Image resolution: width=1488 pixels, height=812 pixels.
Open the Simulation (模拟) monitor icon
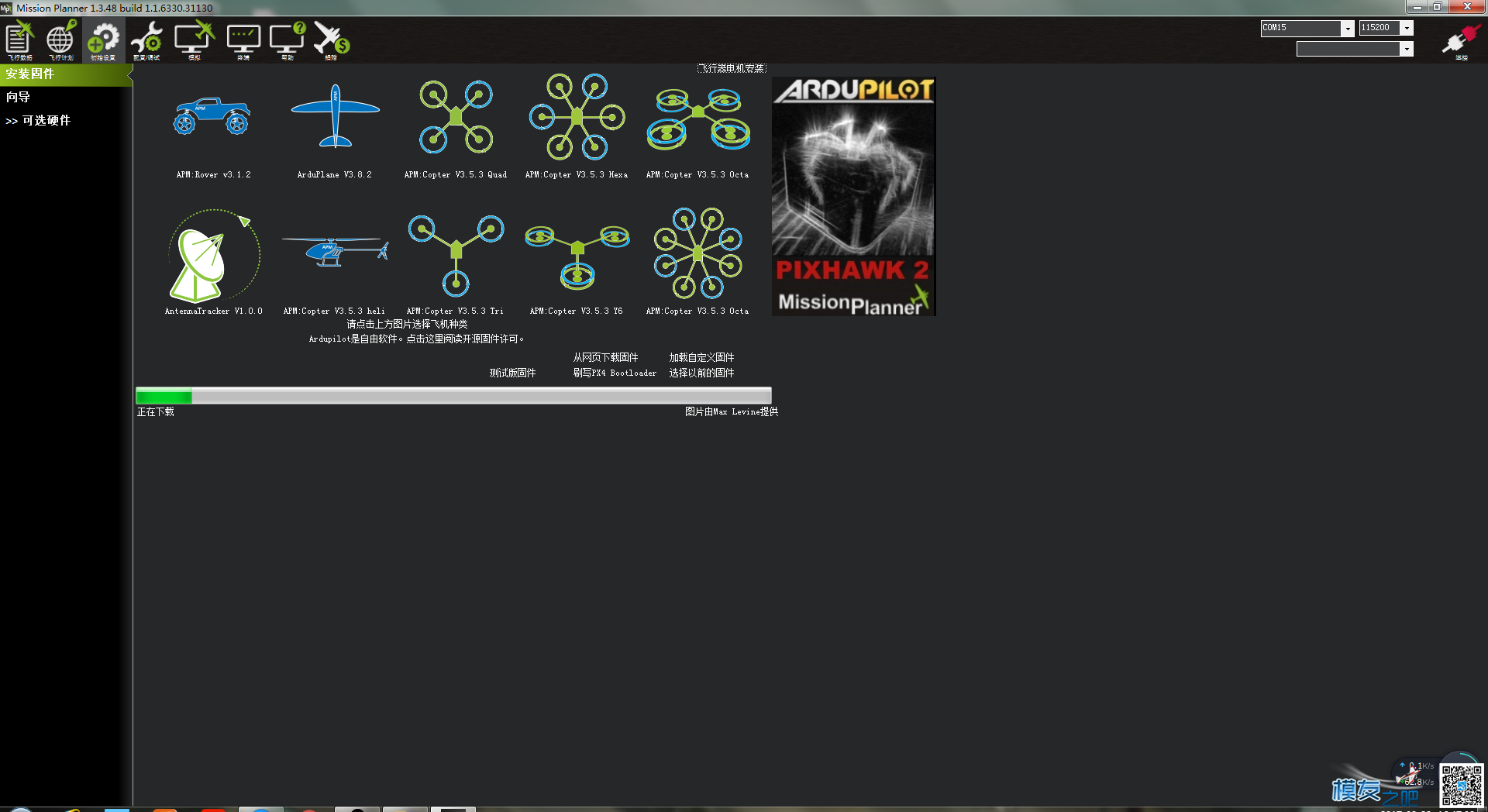click(194, 40)
